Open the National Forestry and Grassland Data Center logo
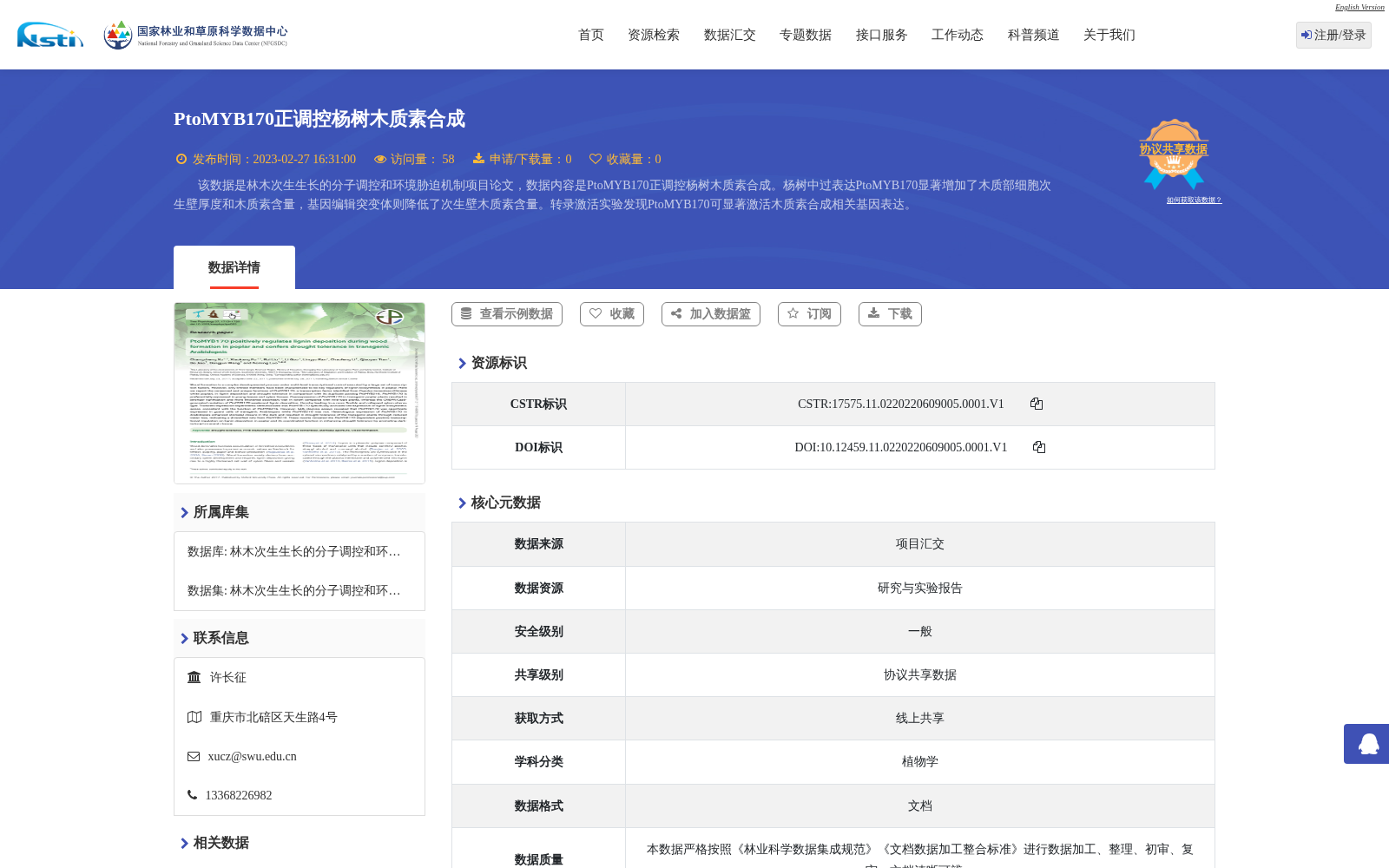This screenshot has width=1389, height=868. coord(195,35)
